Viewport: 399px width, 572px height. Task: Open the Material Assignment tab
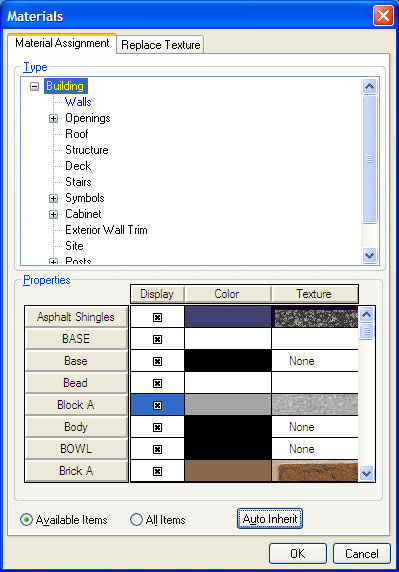coord(62,43)
